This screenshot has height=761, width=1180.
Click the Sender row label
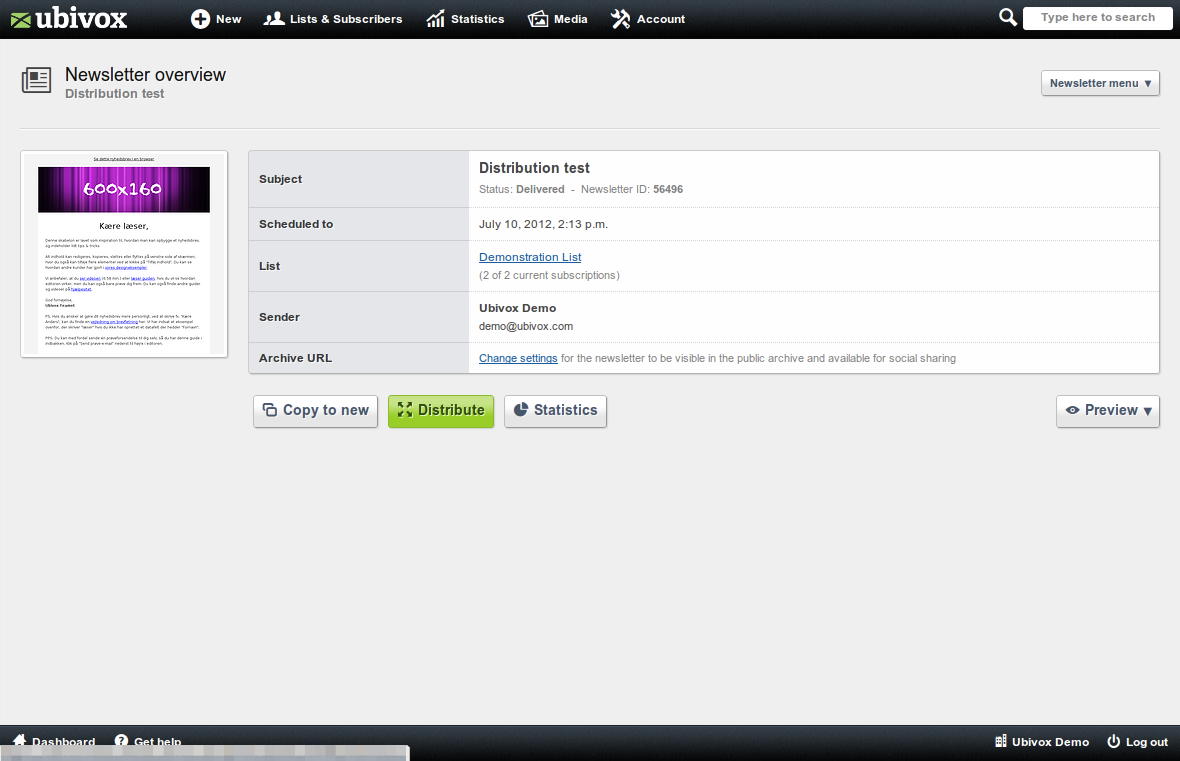[x=279, y=318]
